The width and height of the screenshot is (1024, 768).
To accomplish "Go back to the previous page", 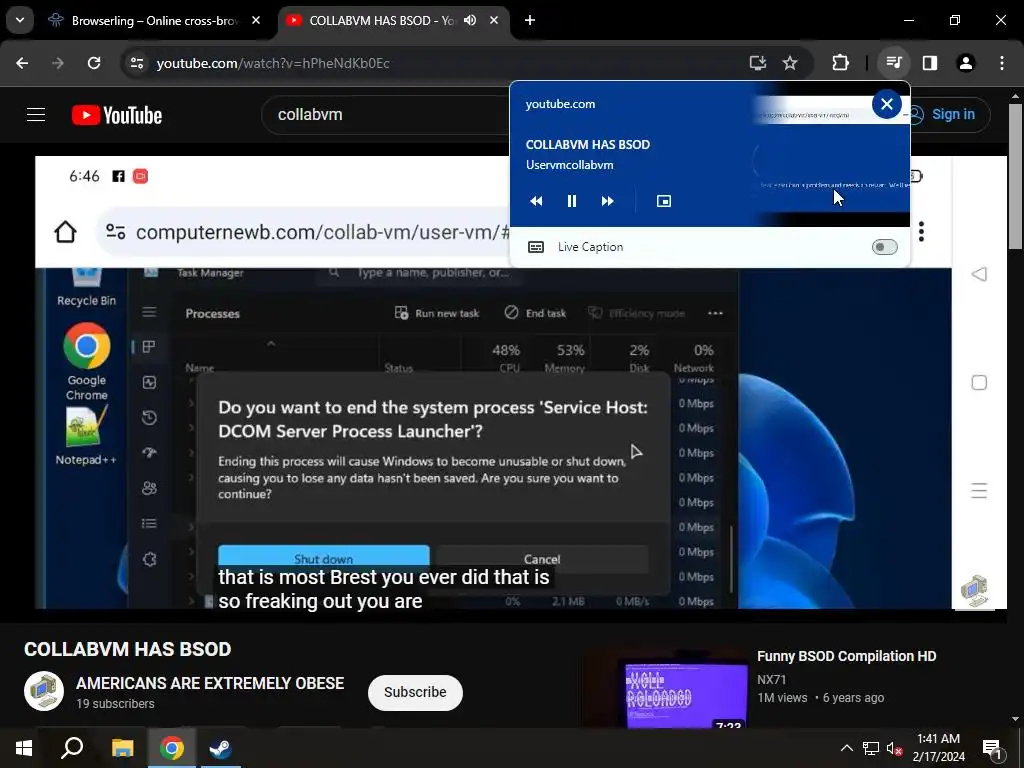I will coord(22,63).
